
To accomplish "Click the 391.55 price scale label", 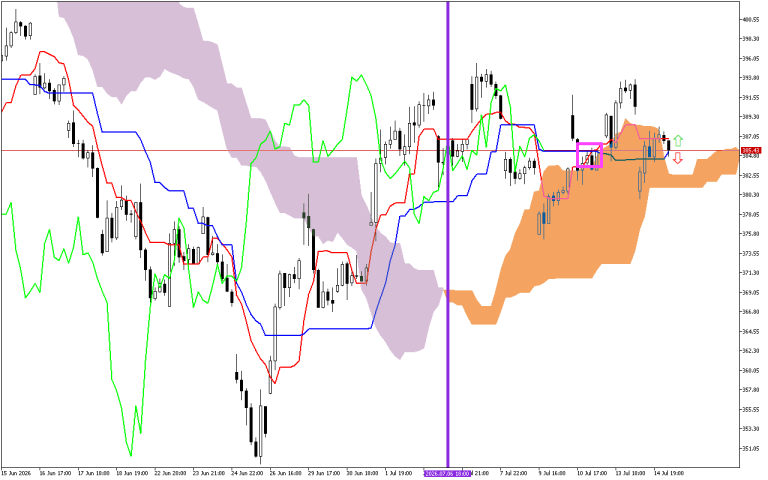I will (751, 97).
